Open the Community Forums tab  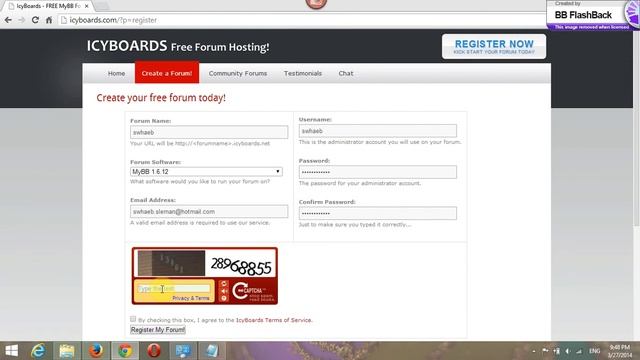coord(238,73)
